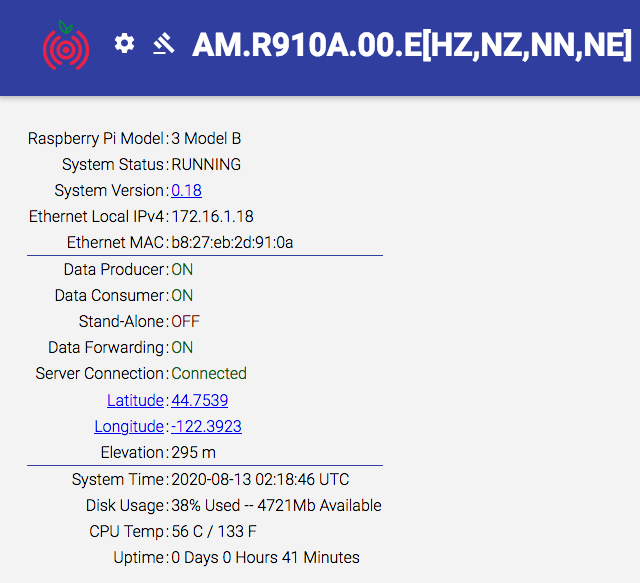Viewport: 640px width, 583px height.
Task: Open the settings gear icon
Action: click(124, 43)
